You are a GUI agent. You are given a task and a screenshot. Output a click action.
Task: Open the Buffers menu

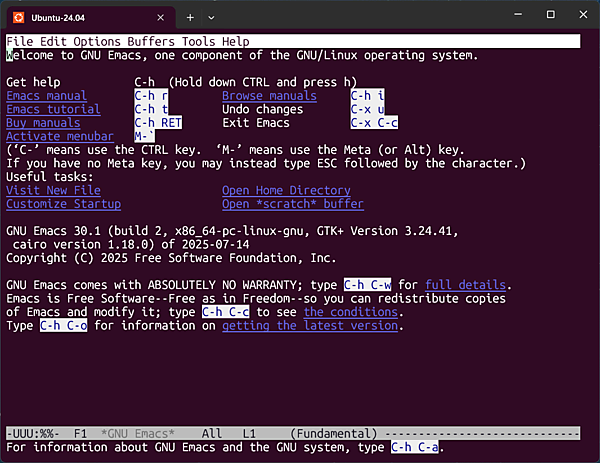coord(151,41)
